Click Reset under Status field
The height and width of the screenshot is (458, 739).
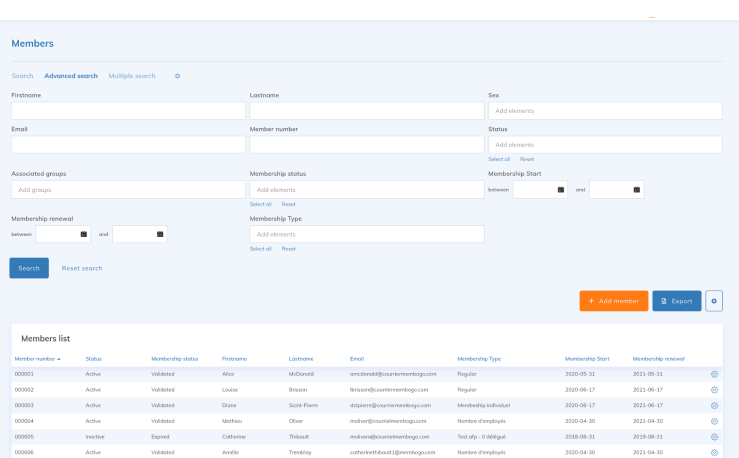[x=526, y=159]
